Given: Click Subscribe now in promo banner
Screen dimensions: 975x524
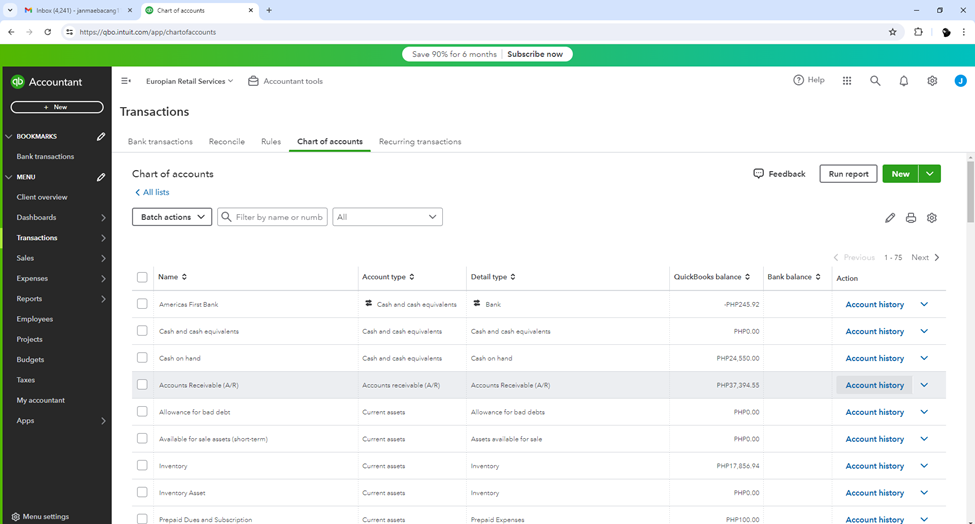Looking at the screenshot, I should [535, 54].
